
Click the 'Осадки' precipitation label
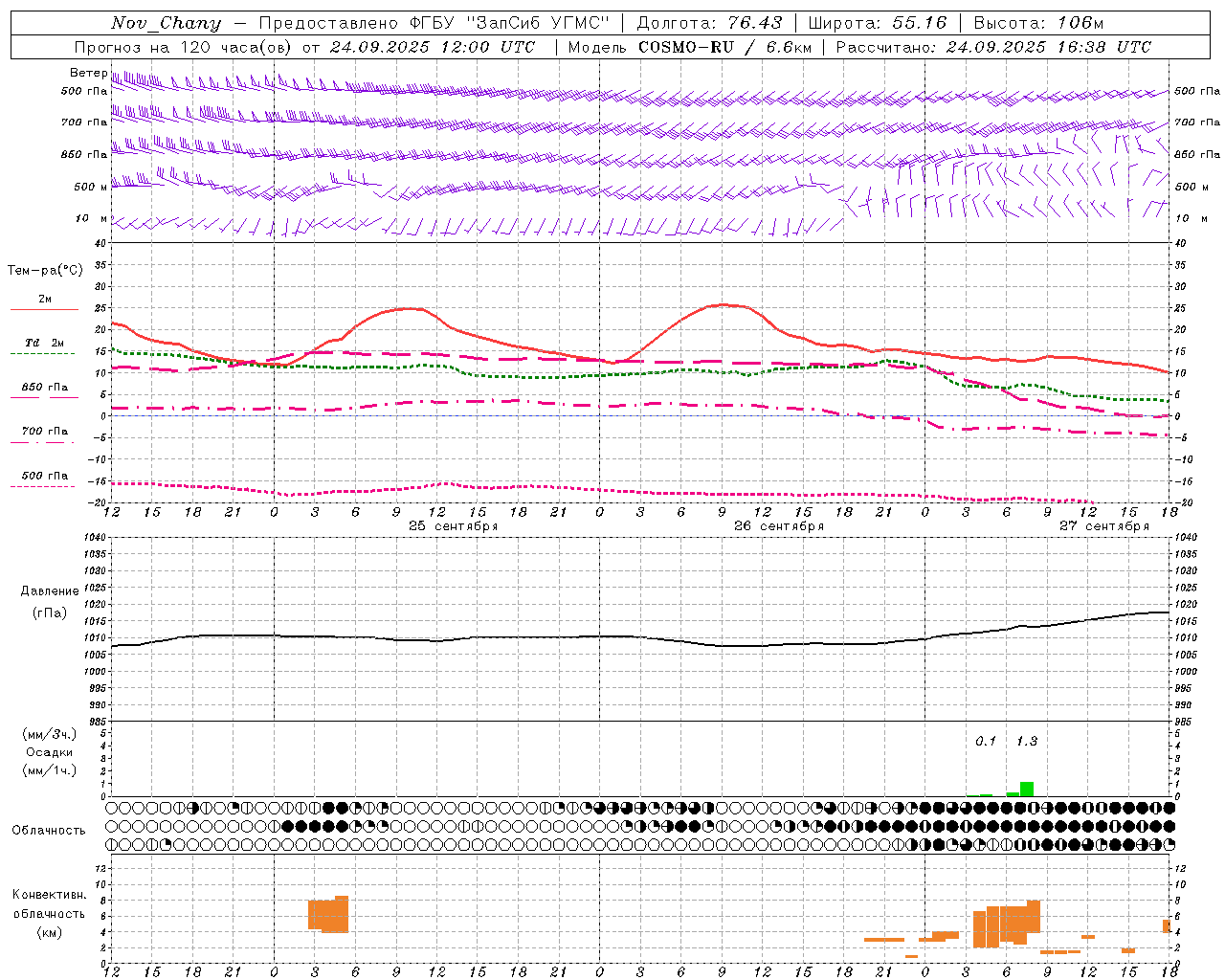[50, 752]
